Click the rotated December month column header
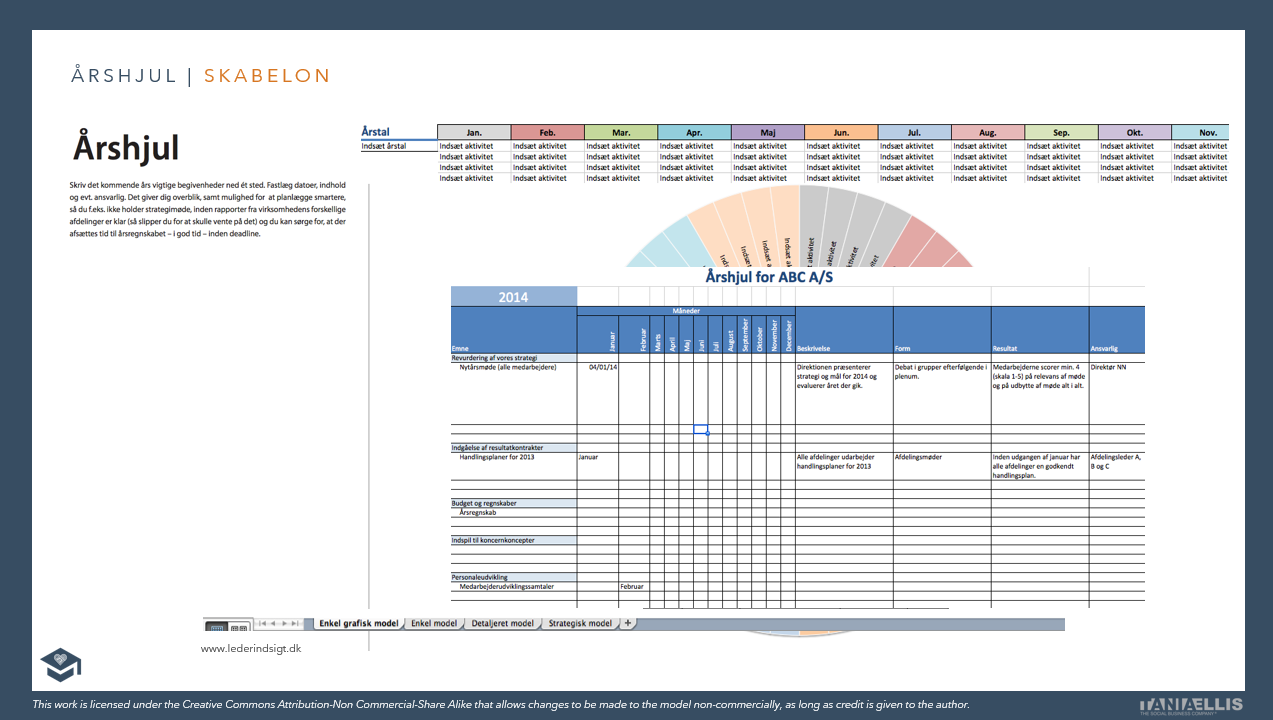The height and width of the screenshot is (720, 1273). tap(789, 335)
